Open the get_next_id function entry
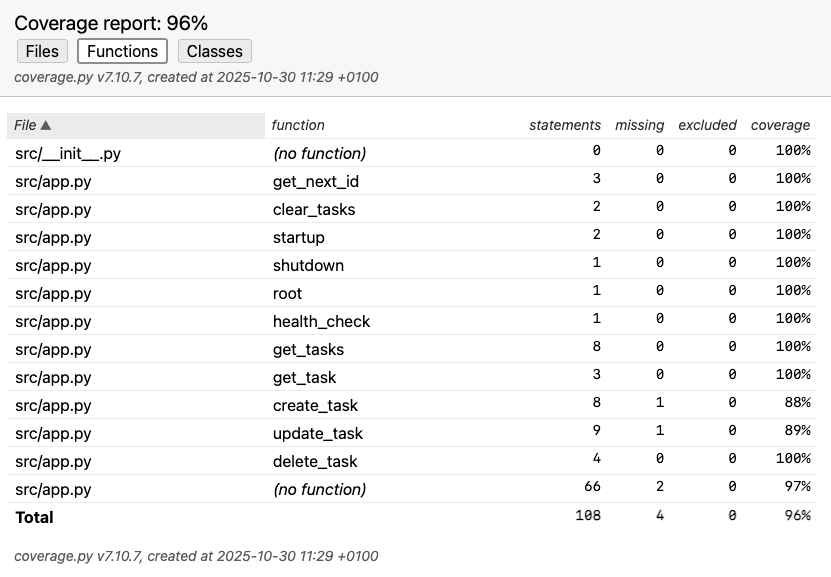 coord(311,182)
